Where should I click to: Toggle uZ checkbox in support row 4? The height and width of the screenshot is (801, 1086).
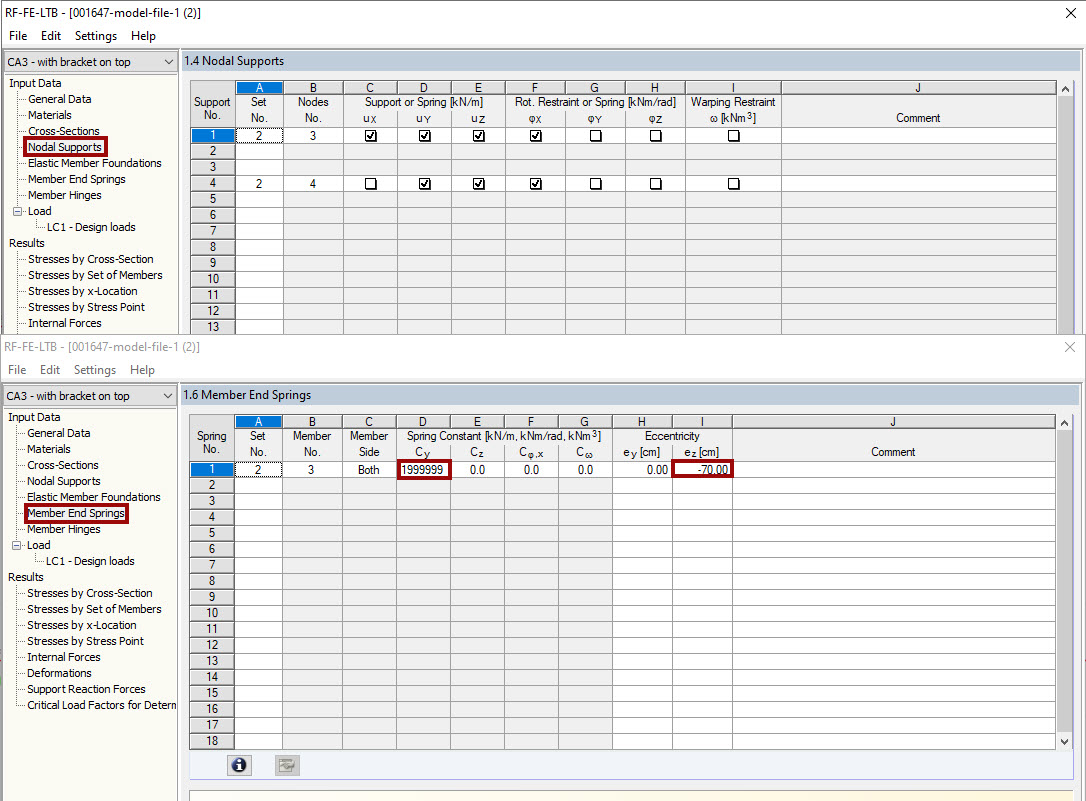(x=479, y=183)
